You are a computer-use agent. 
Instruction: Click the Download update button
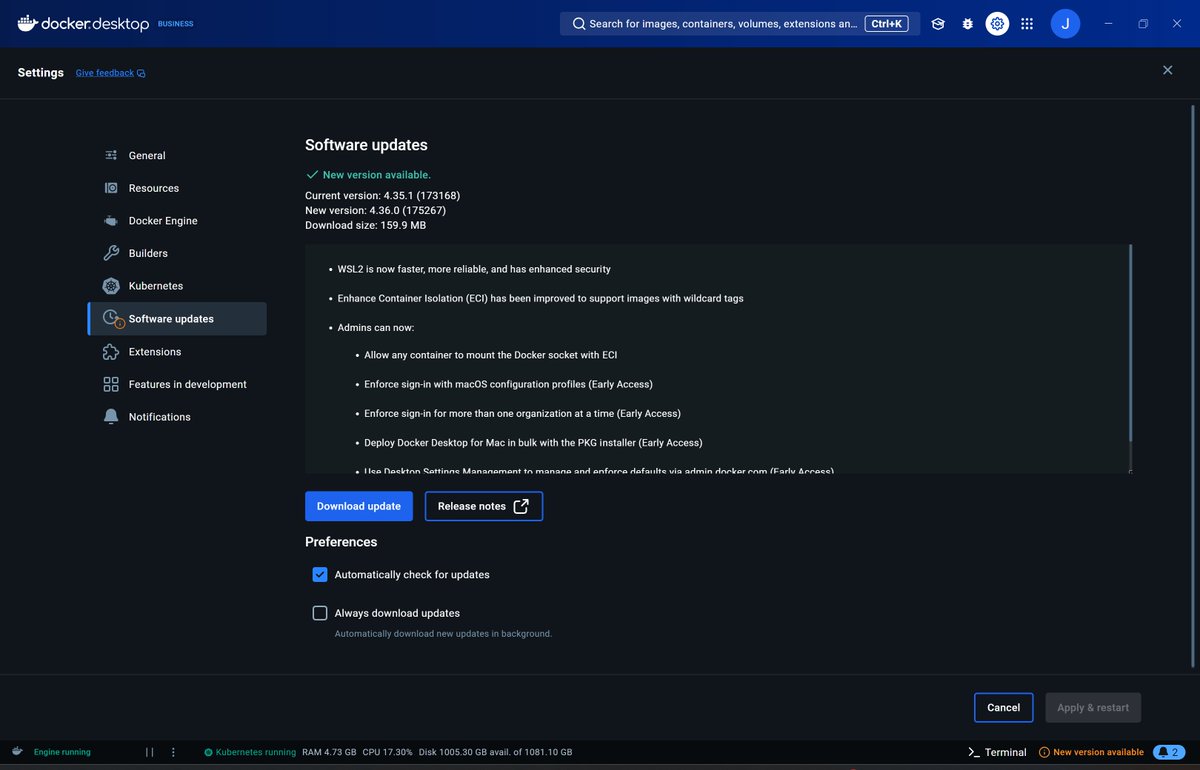point(359,506)
